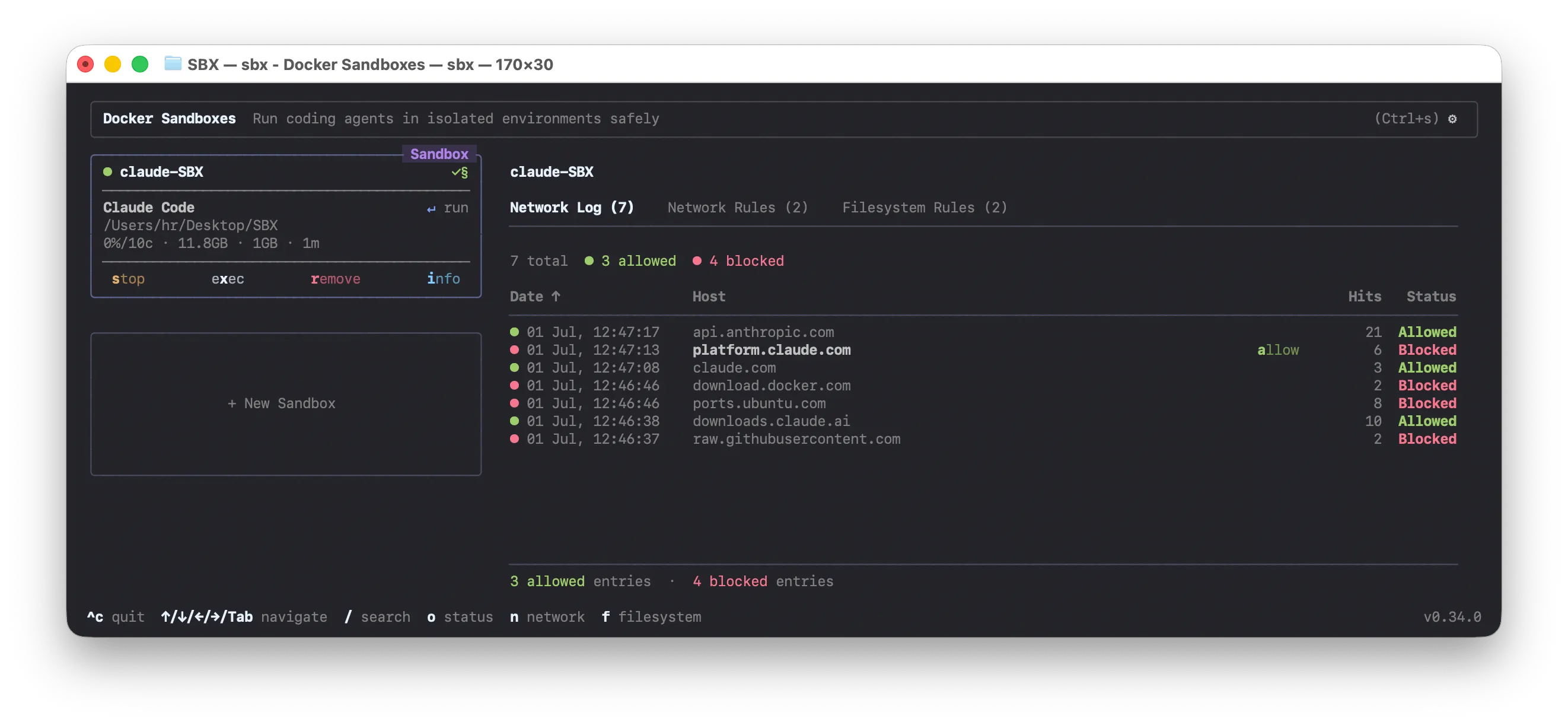The image size is (1568, 725).
Task: Click the Hits column header
Action: tap(1364, 297)
